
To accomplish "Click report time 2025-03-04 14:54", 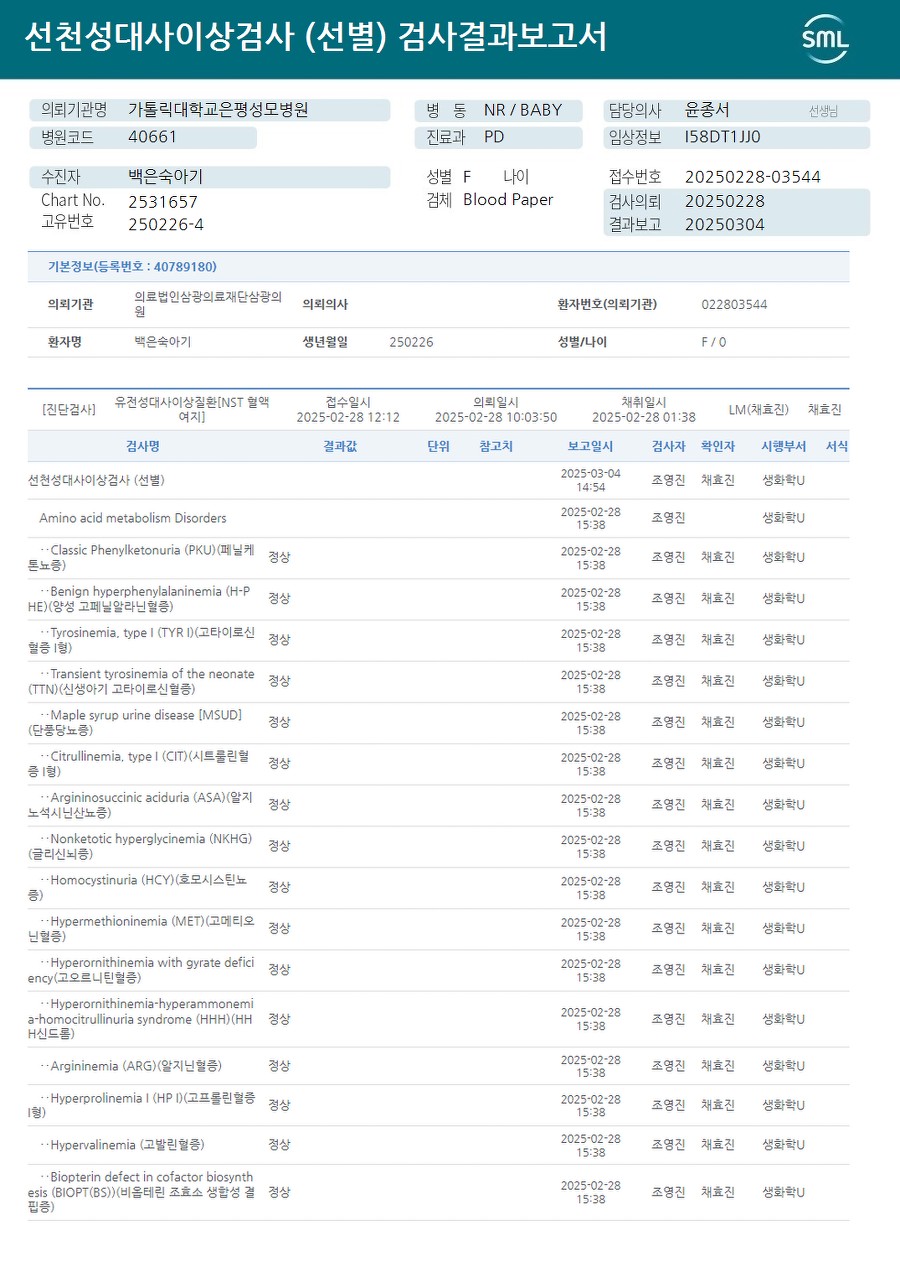I will [590, 480].
